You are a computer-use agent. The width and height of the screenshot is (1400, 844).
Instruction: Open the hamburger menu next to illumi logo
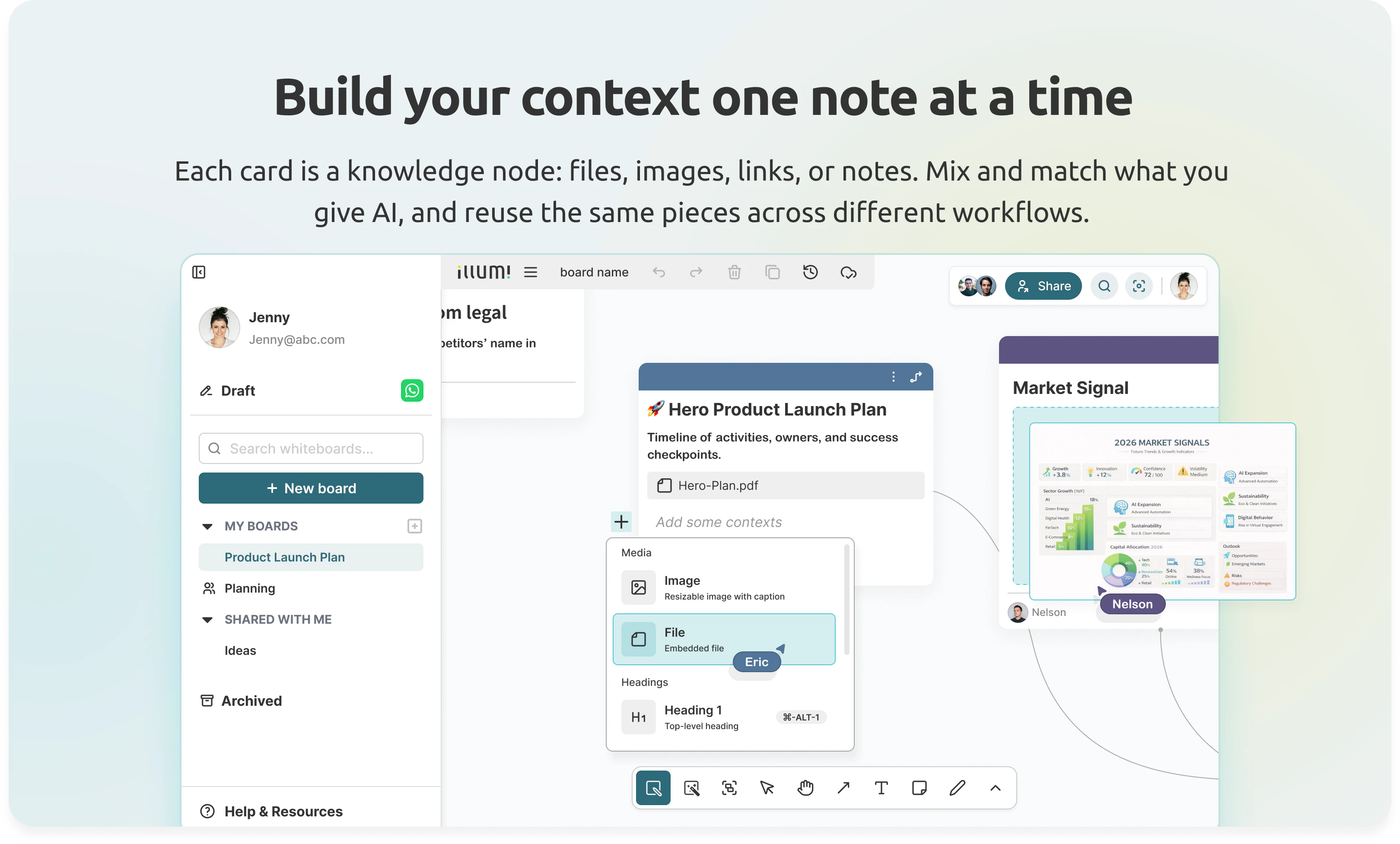(530, 273)
